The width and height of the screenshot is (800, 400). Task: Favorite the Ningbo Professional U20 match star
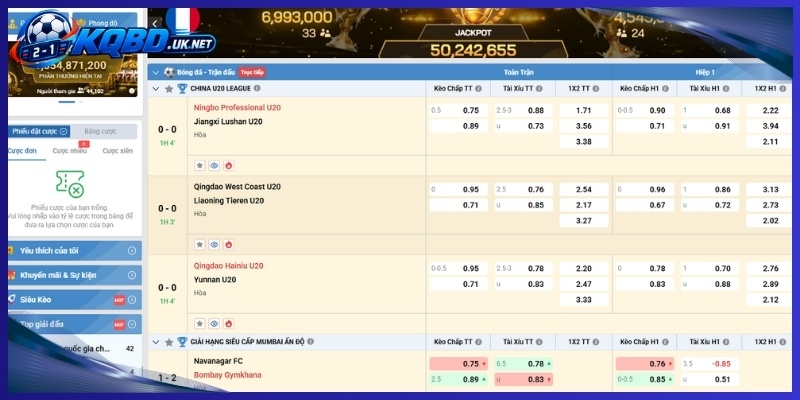[x=200, y=165]
